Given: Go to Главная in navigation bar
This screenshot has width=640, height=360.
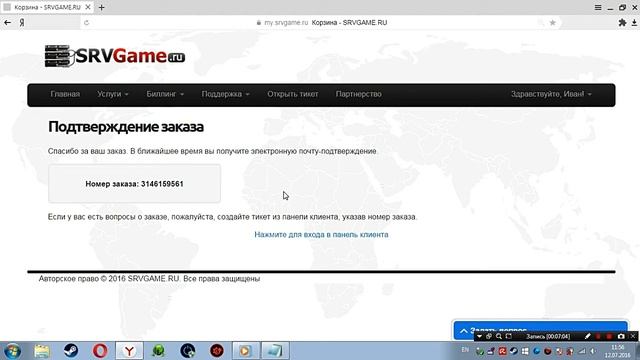Looking at the screenshot, I should [x=65, y=94].
